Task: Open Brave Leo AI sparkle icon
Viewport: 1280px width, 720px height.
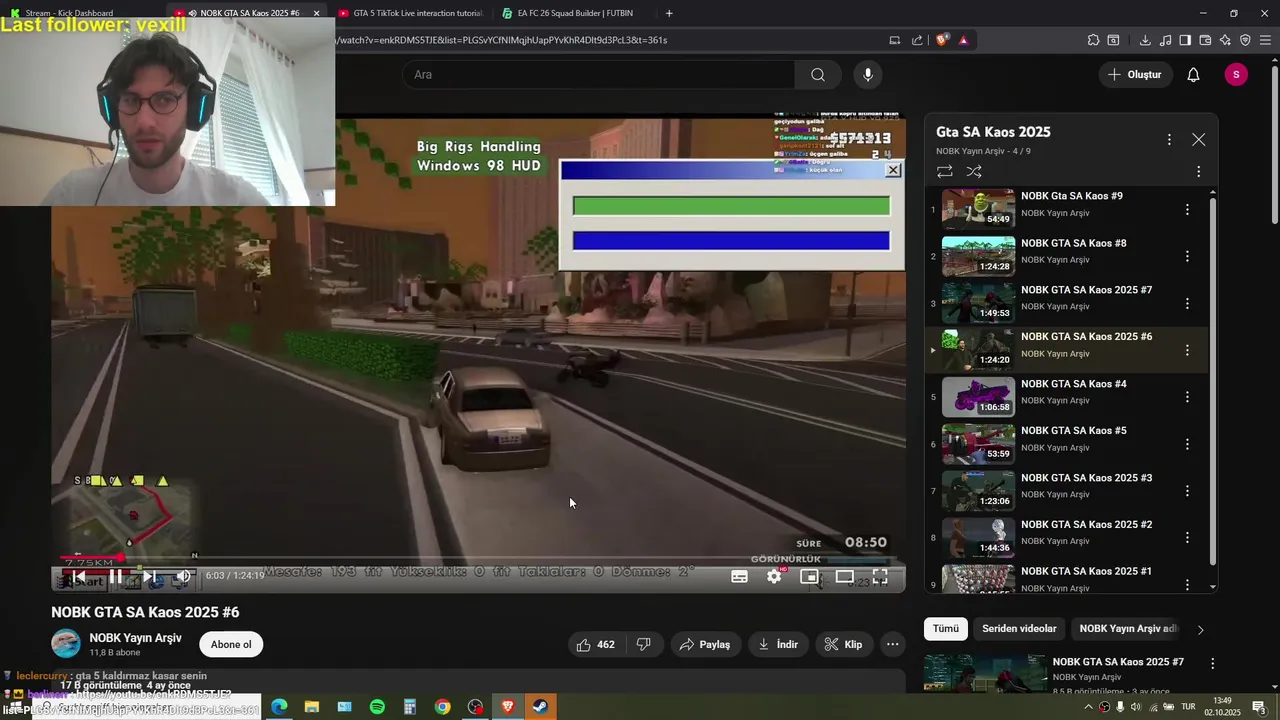Action: point(1225,40)
